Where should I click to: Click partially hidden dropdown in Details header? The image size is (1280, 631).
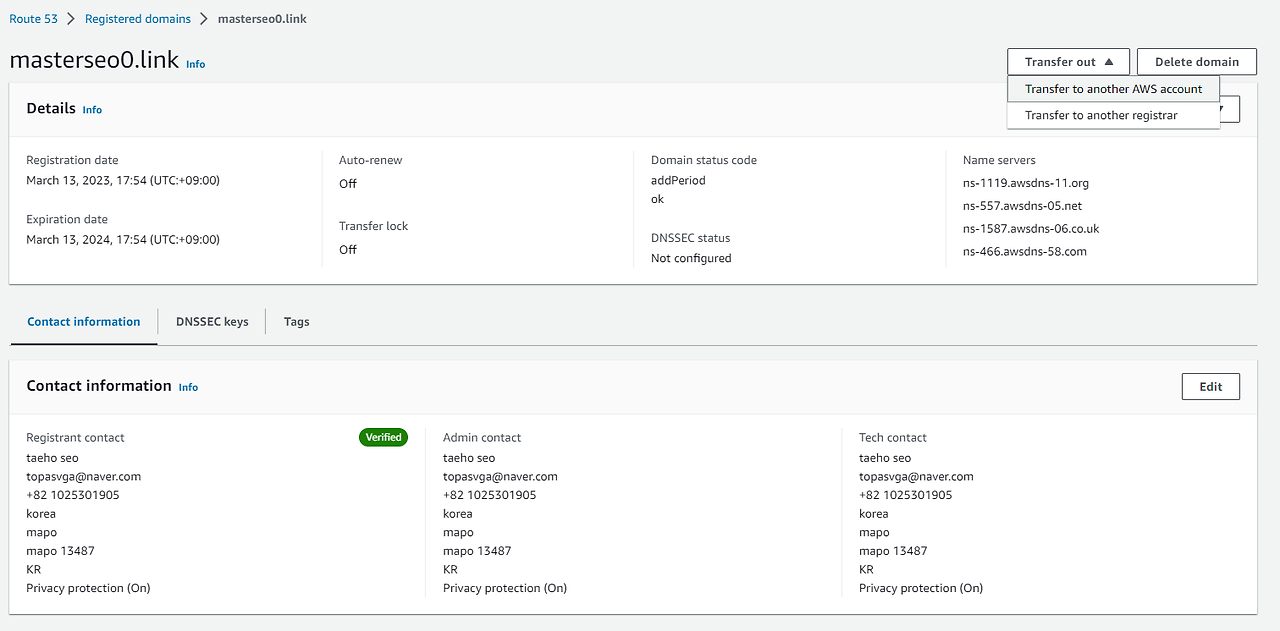click(1231, 109)
